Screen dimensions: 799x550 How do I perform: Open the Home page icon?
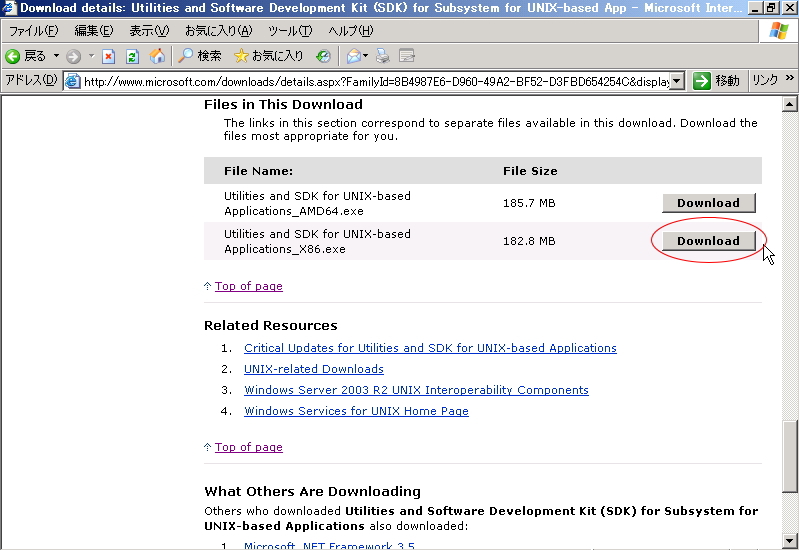(x=157, y=56)
